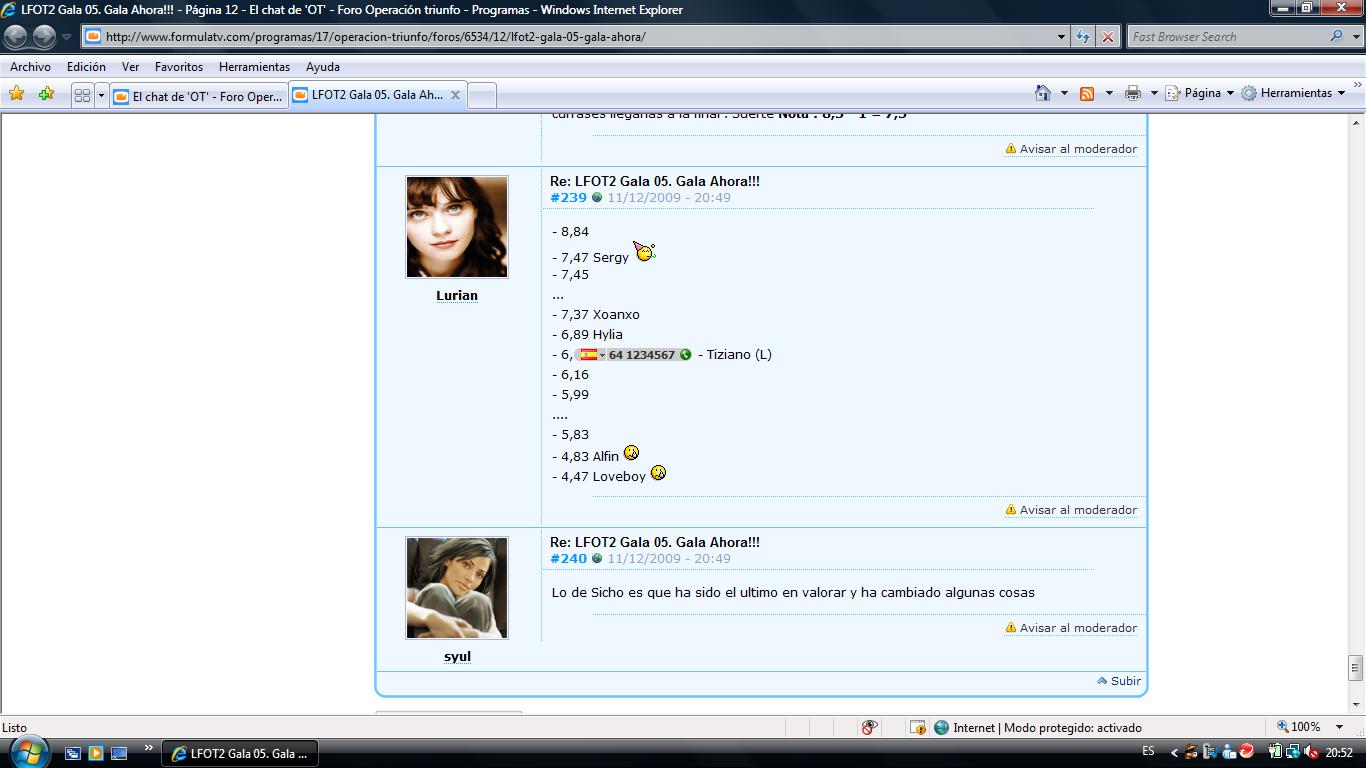
Task: Click the Stop loading icon
Action: [x=1108, y=37]
